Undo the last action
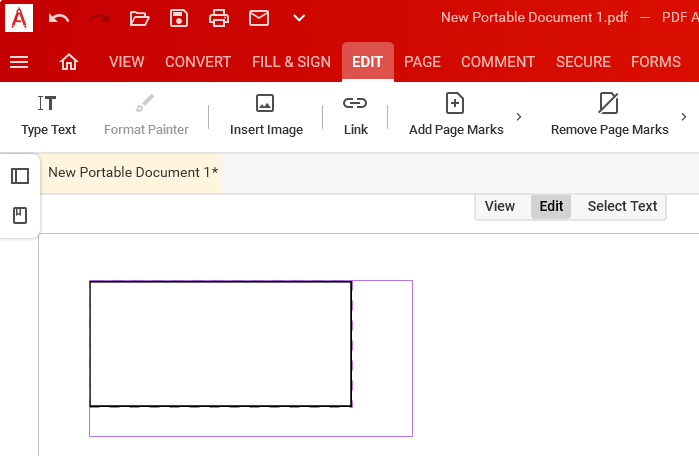This screenshot has height=456, width=699. (x=59, y=18)
